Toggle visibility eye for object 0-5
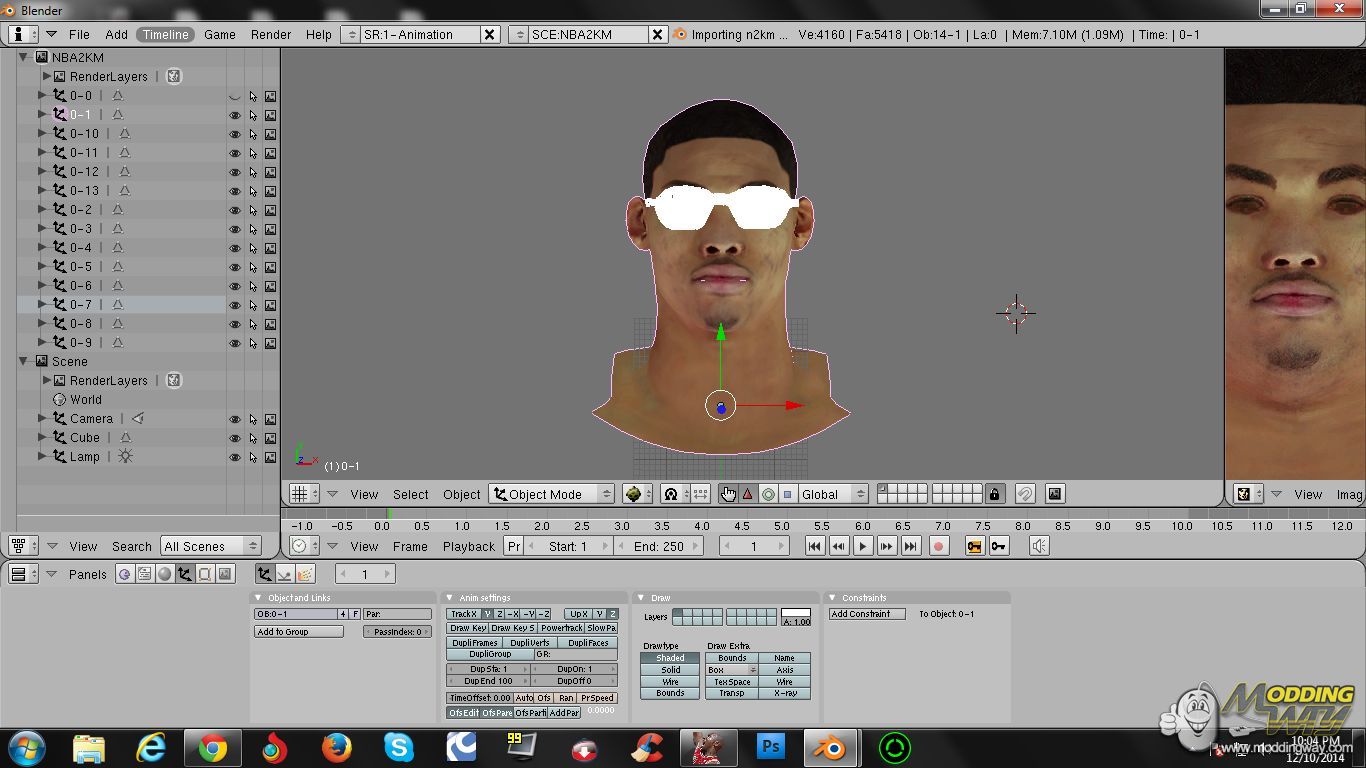 (235, 267)
